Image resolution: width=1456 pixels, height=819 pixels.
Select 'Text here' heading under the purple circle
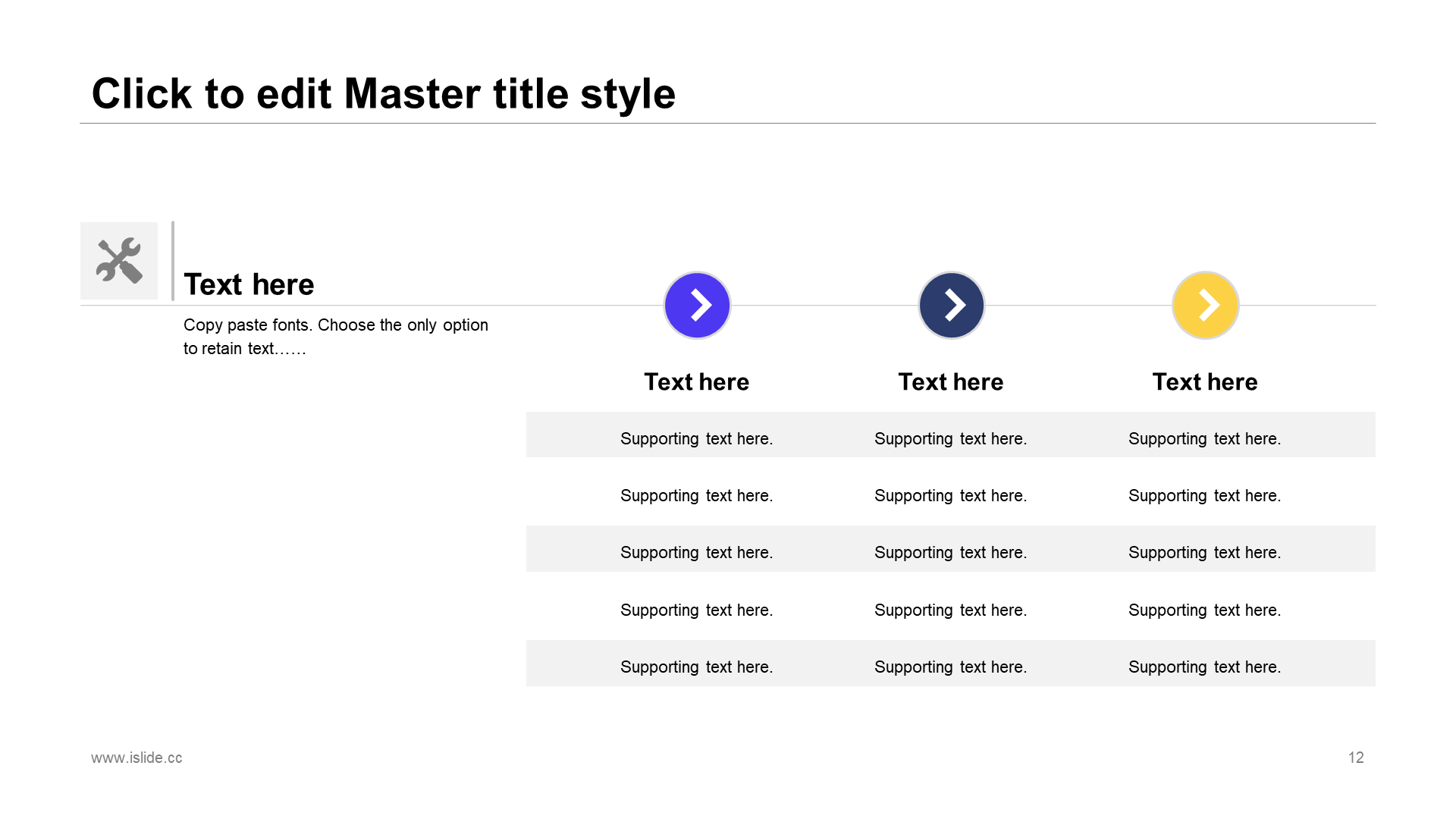pyautogui.click(x=697, y=382)
